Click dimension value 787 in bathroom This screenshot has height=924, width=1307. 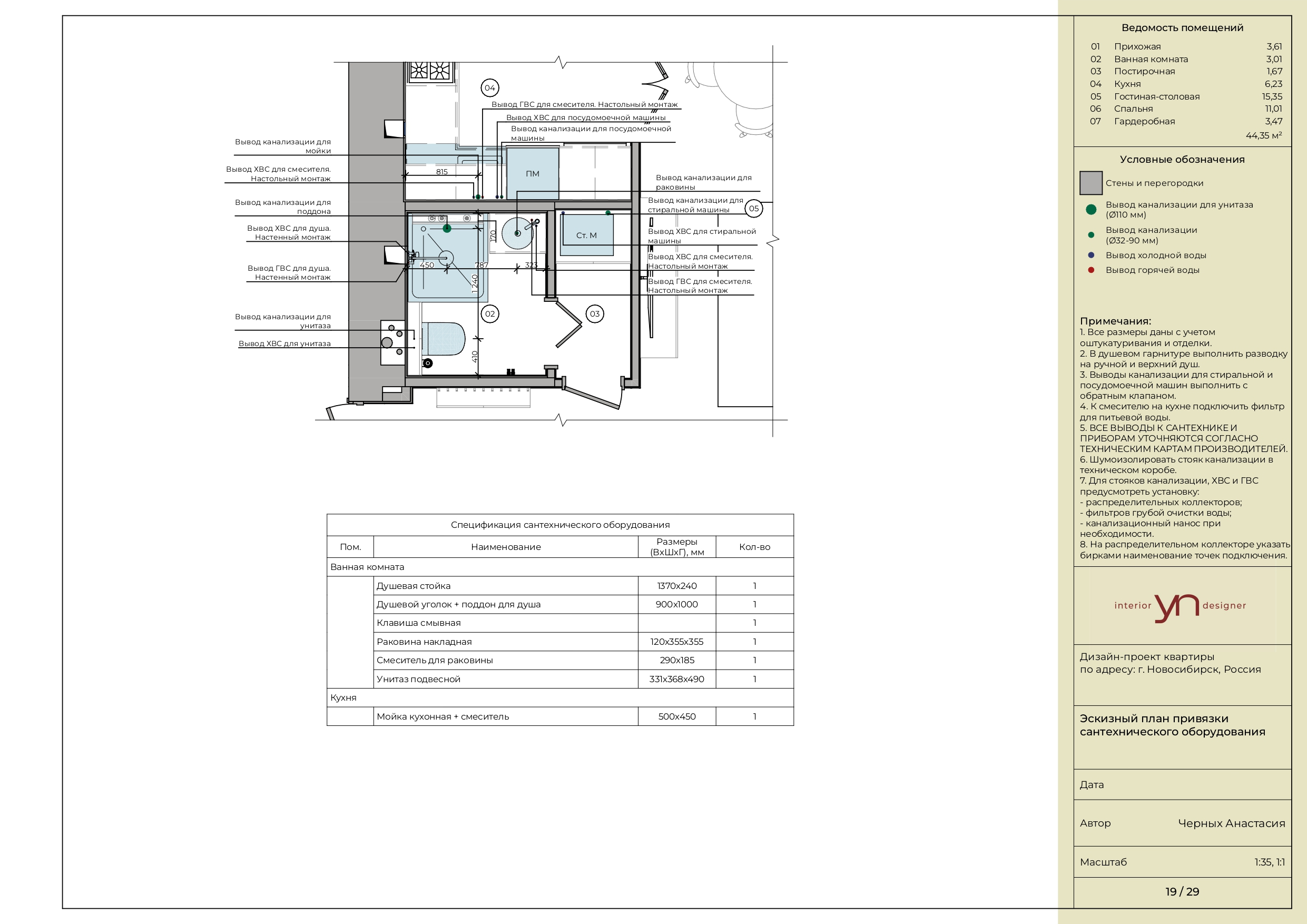(481, 265)
